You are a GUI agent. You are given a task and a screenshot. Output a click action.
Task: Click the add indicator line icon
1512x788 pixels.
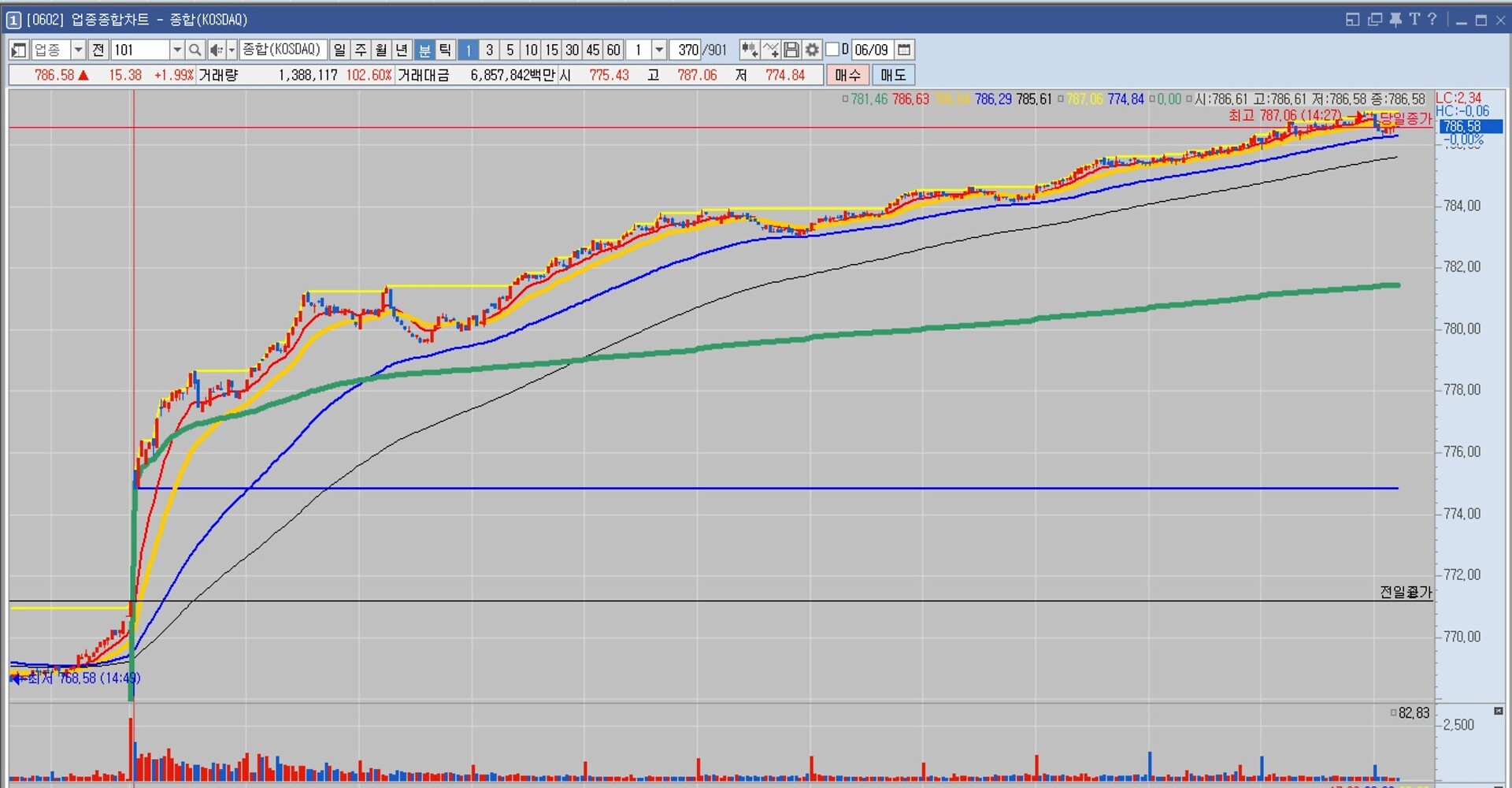coord(770,50)
